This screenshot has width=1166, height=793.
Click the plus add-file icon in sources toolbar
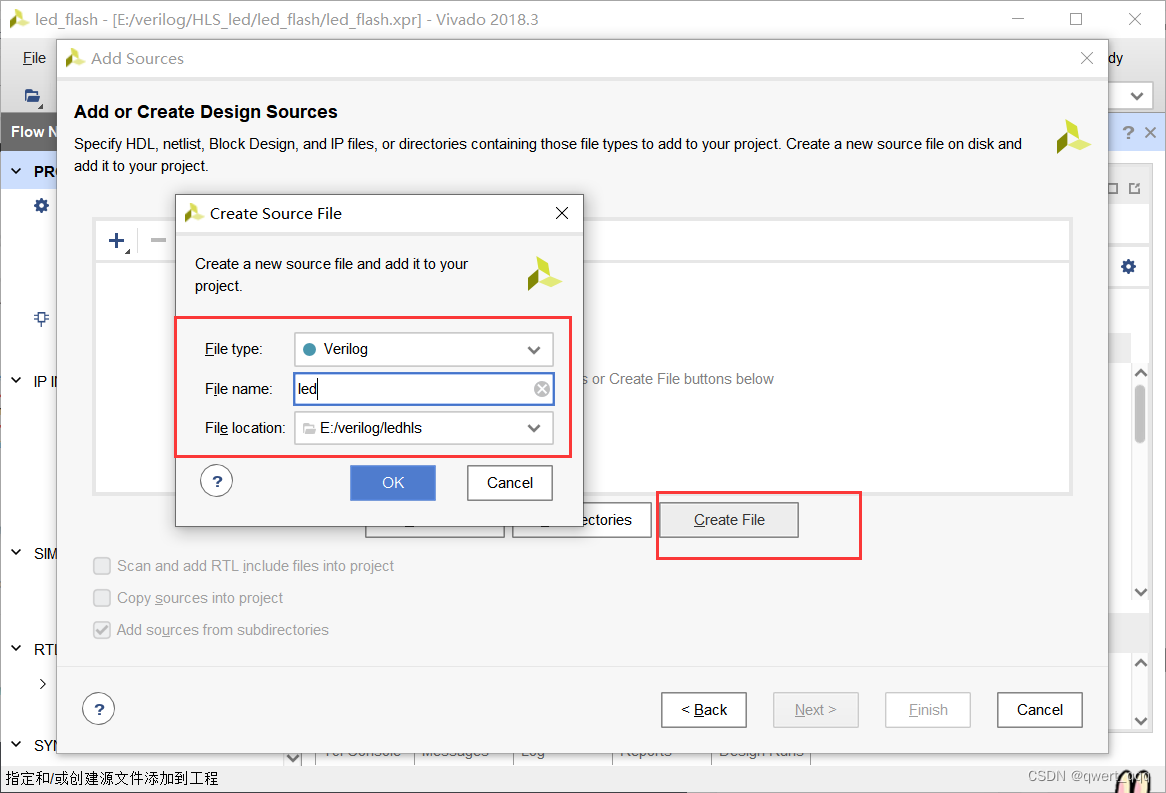117,240
